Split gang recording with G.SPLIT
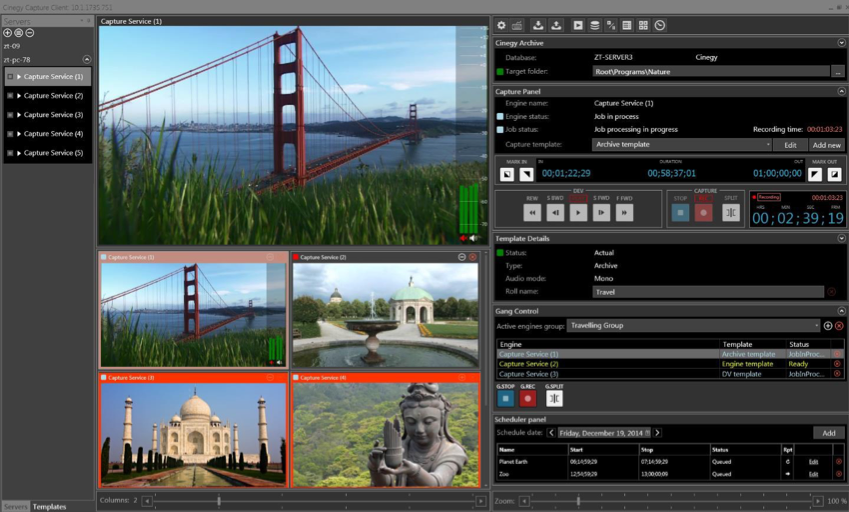 [x=554, y=398]
